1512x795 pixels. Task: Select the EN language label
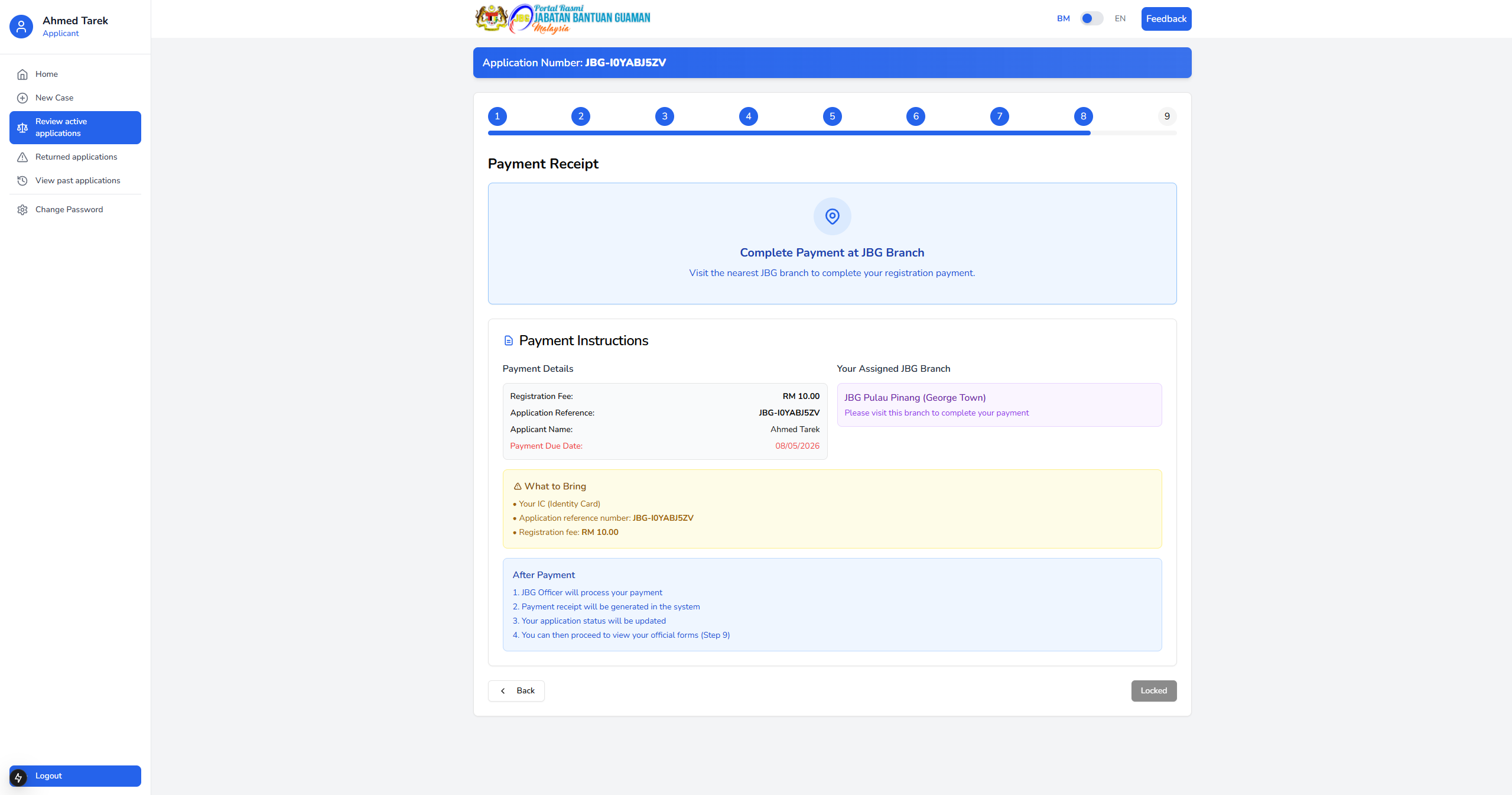(x=1120, y=19)
